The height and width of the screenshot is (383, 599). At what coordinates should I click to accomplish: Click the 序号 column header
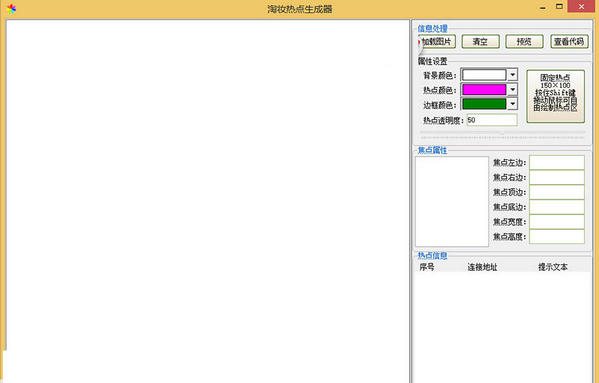[x=427, y=267]
